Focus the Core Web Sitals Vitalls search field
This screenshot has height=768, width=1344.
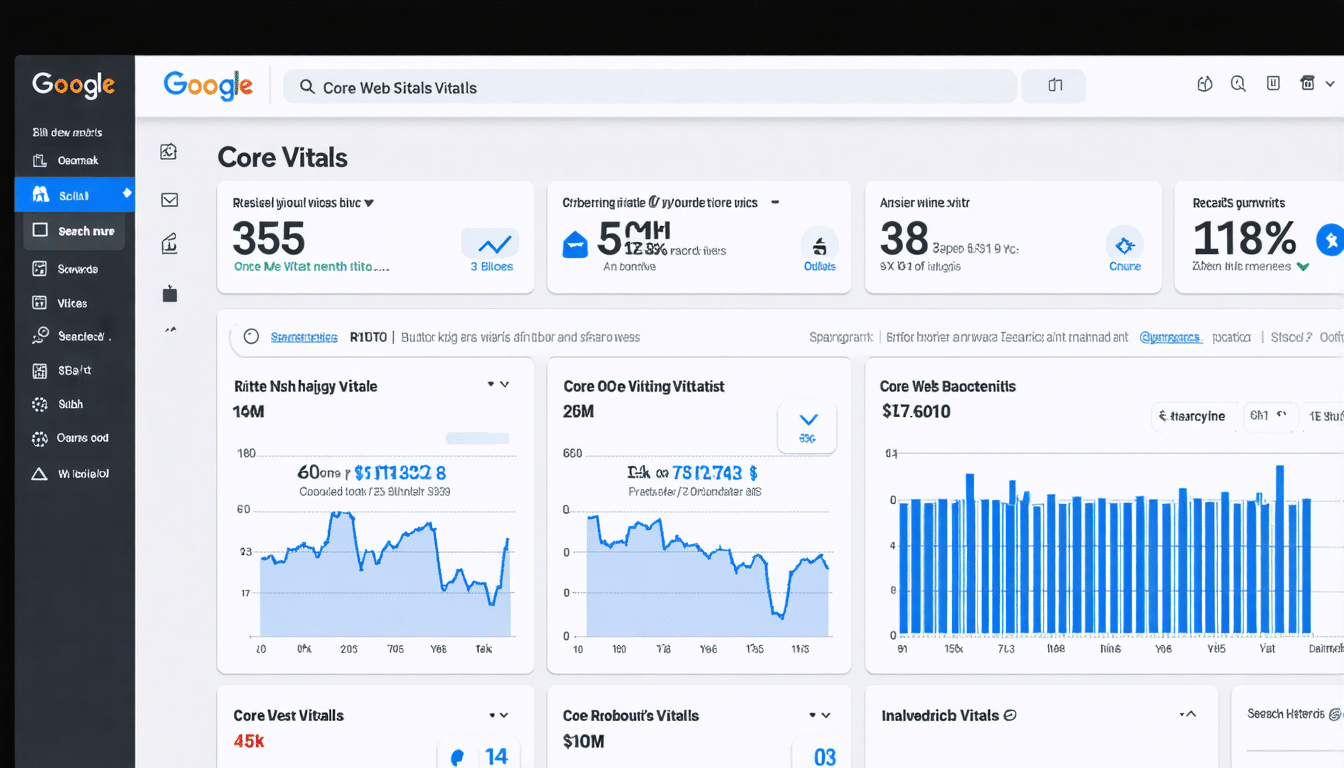coord(650,87)
